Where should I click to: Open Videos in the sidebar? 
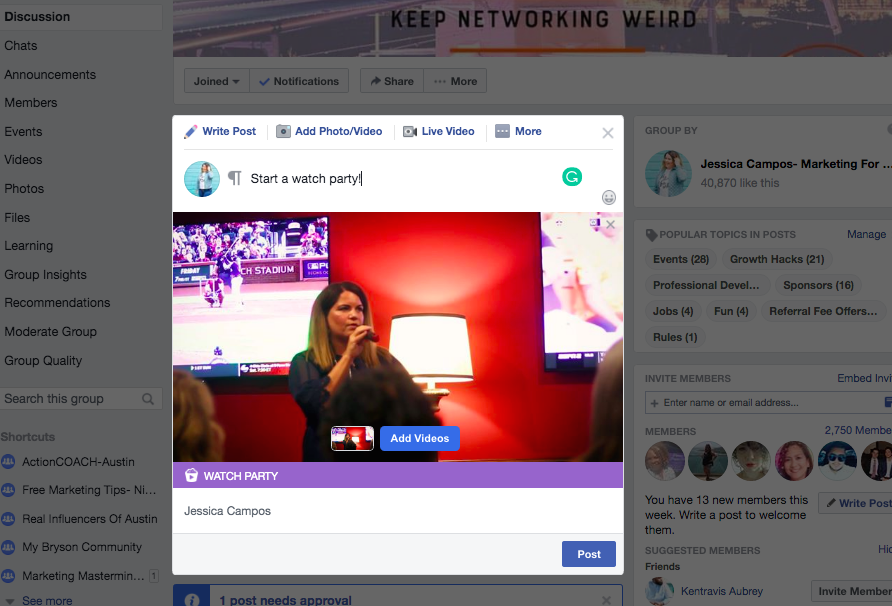pyautogui.click(x=23, y=159)
